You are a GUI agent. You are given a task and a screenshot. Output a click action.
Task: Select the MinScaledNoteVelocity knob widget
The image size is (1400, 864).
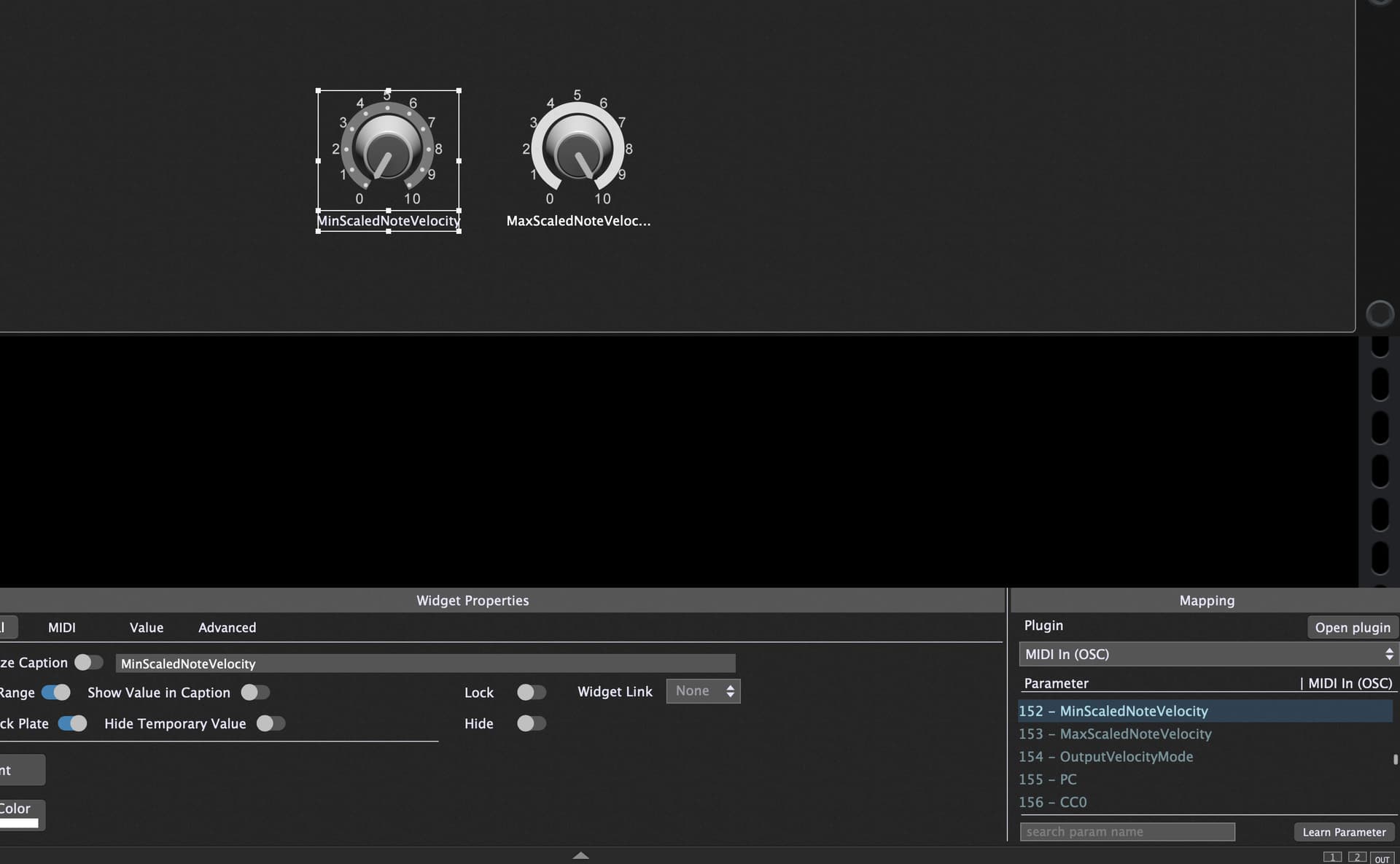(387, 150)
